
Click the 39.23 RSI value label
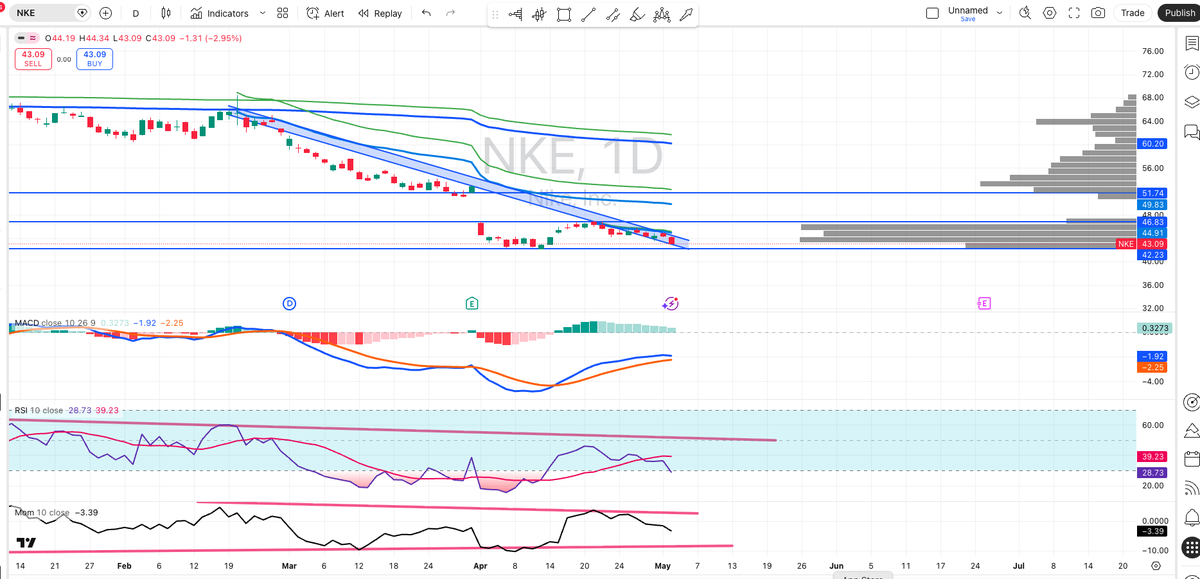pyautogui.click(x=1153, y=456)
